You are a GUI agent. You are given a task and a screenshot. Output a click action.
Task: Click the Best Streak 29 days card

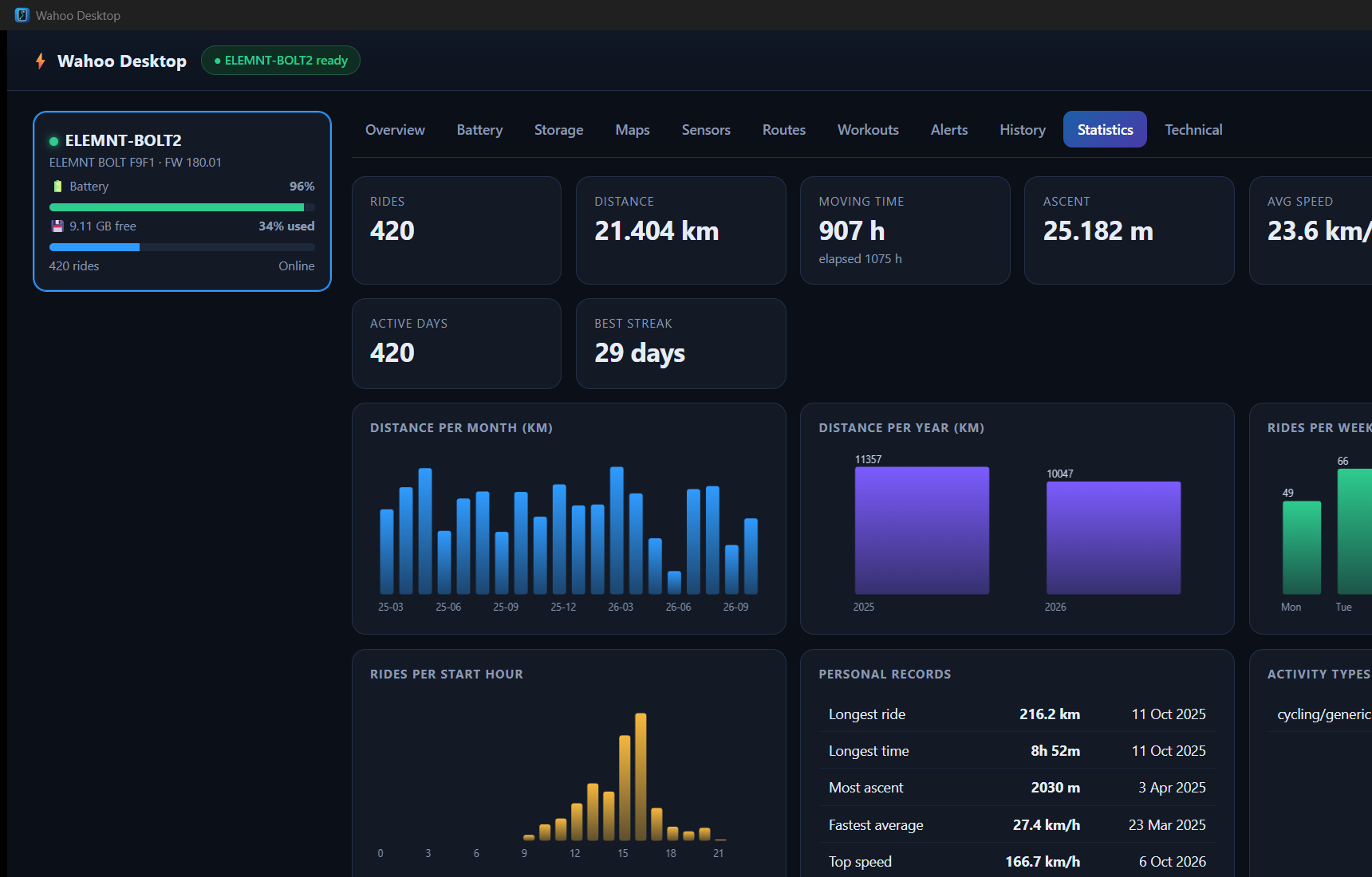click(x=680, y=344)
